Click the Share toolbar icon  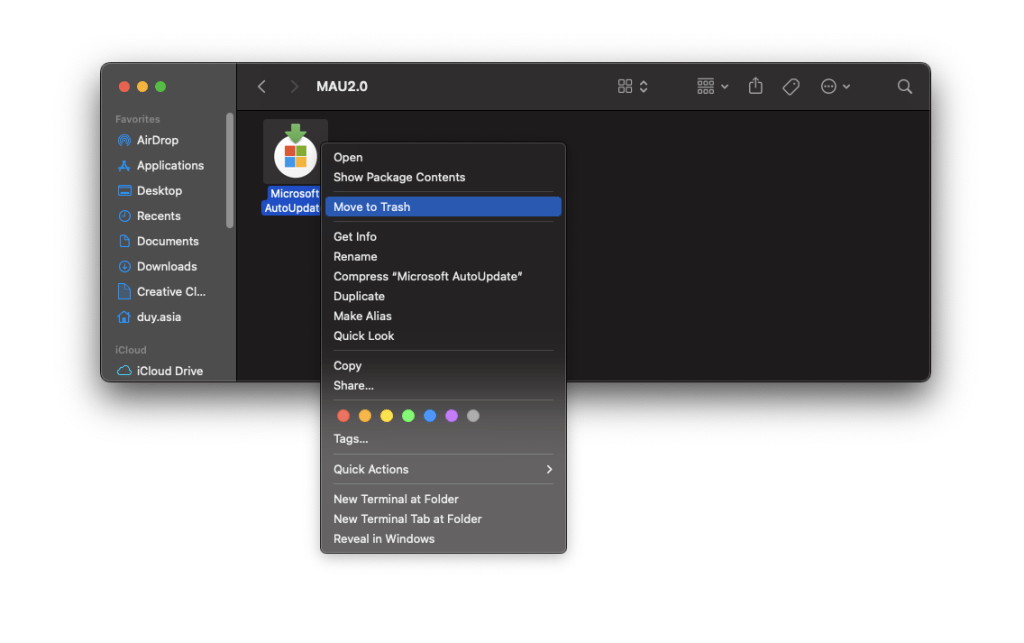coord(756,86)
